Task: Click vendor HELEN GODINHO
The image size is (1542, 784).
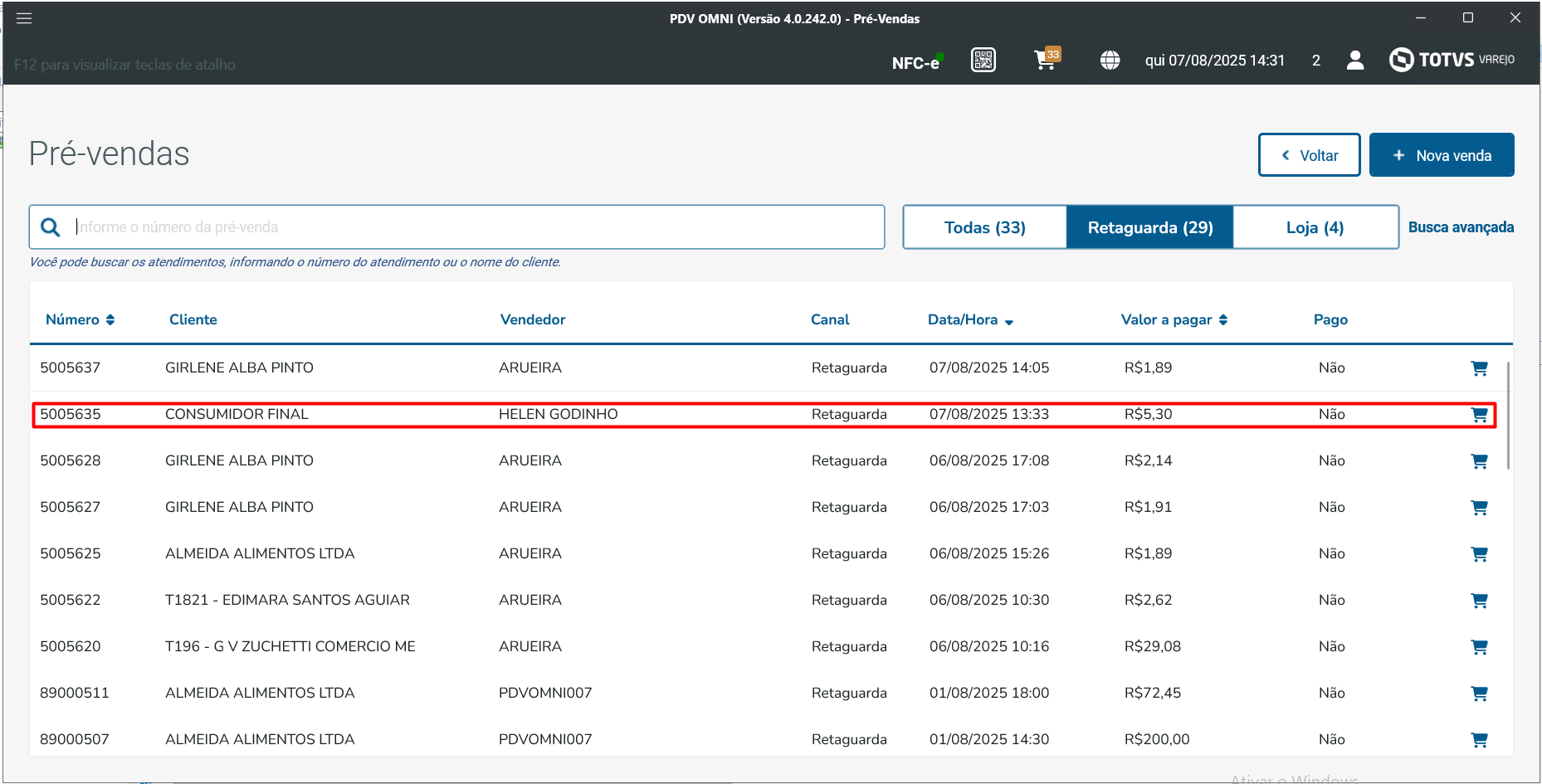Action: [558, 414]
